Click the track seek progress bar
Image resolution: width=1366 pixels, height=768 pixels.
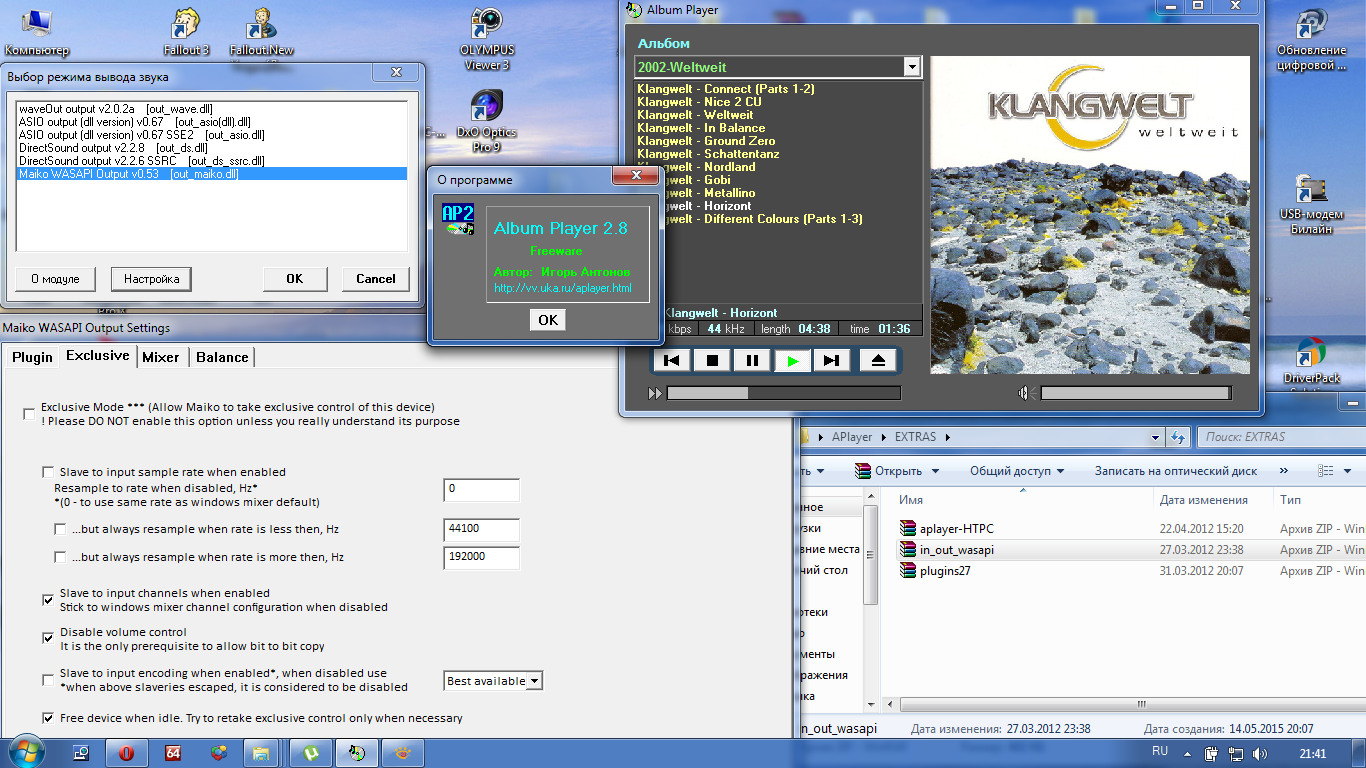tap(783, 393)
